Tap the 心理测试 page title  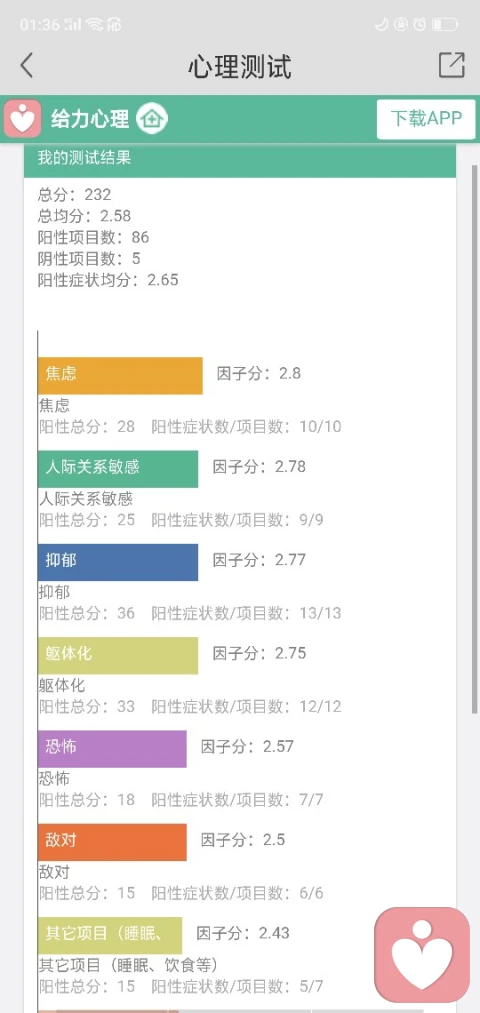click(240, 66)
